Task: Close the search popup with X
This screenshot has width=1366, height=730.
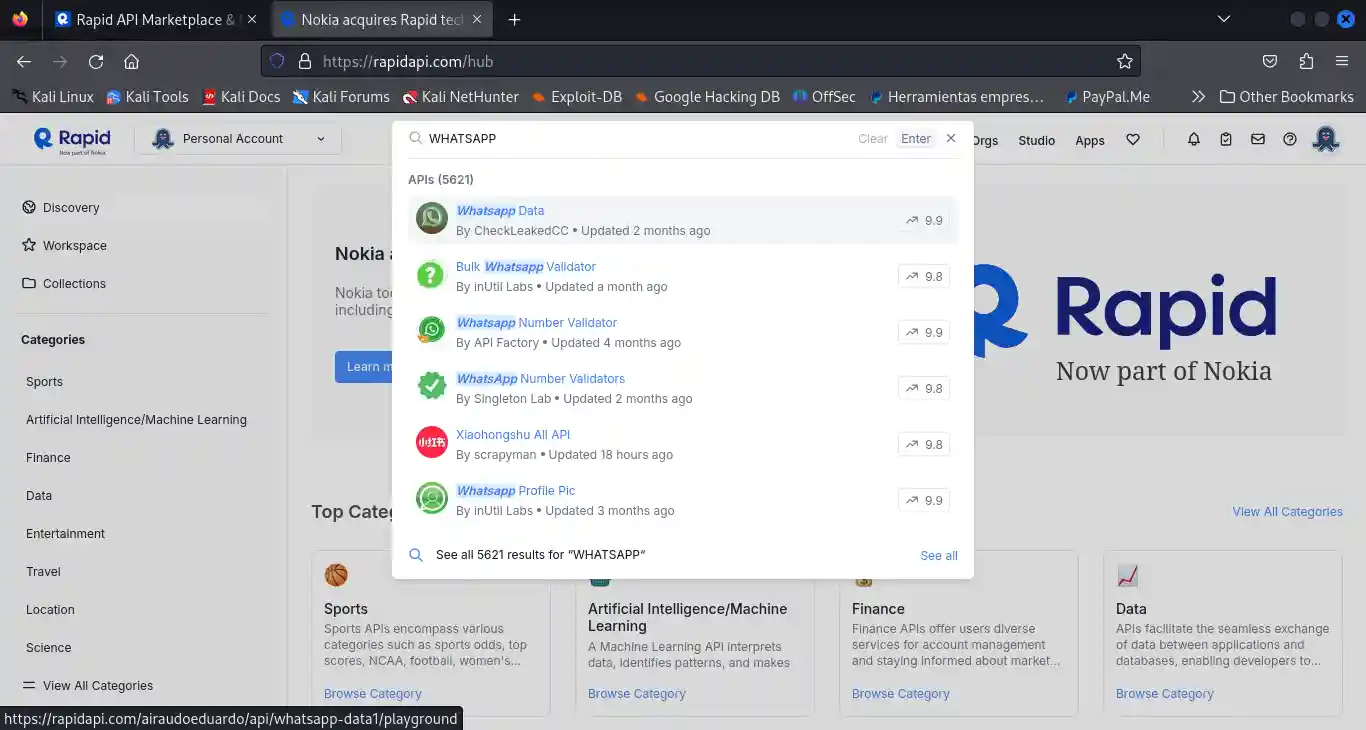Action: (951, 138)
